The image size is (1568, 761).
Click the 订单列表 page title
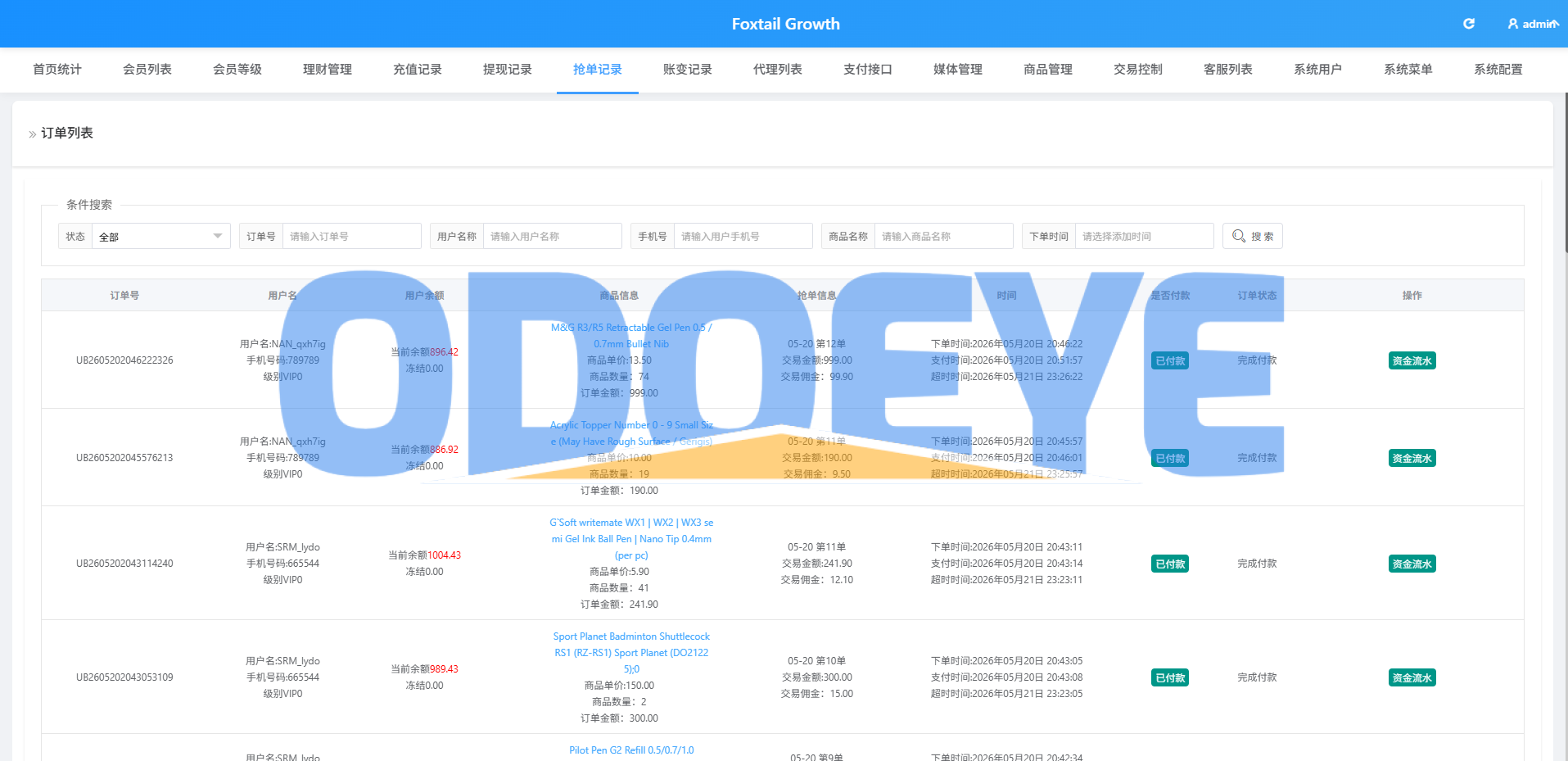click(x=67, y=133)
